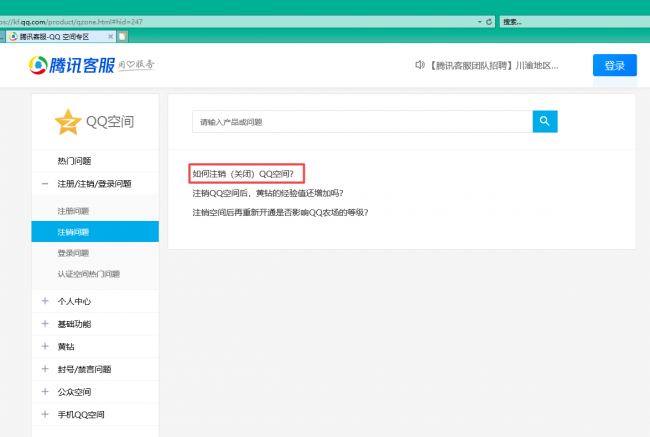The height and width of the screenshot is (437, 650).
Task: Open a new browser tab
Action: [x=123, y=36]
